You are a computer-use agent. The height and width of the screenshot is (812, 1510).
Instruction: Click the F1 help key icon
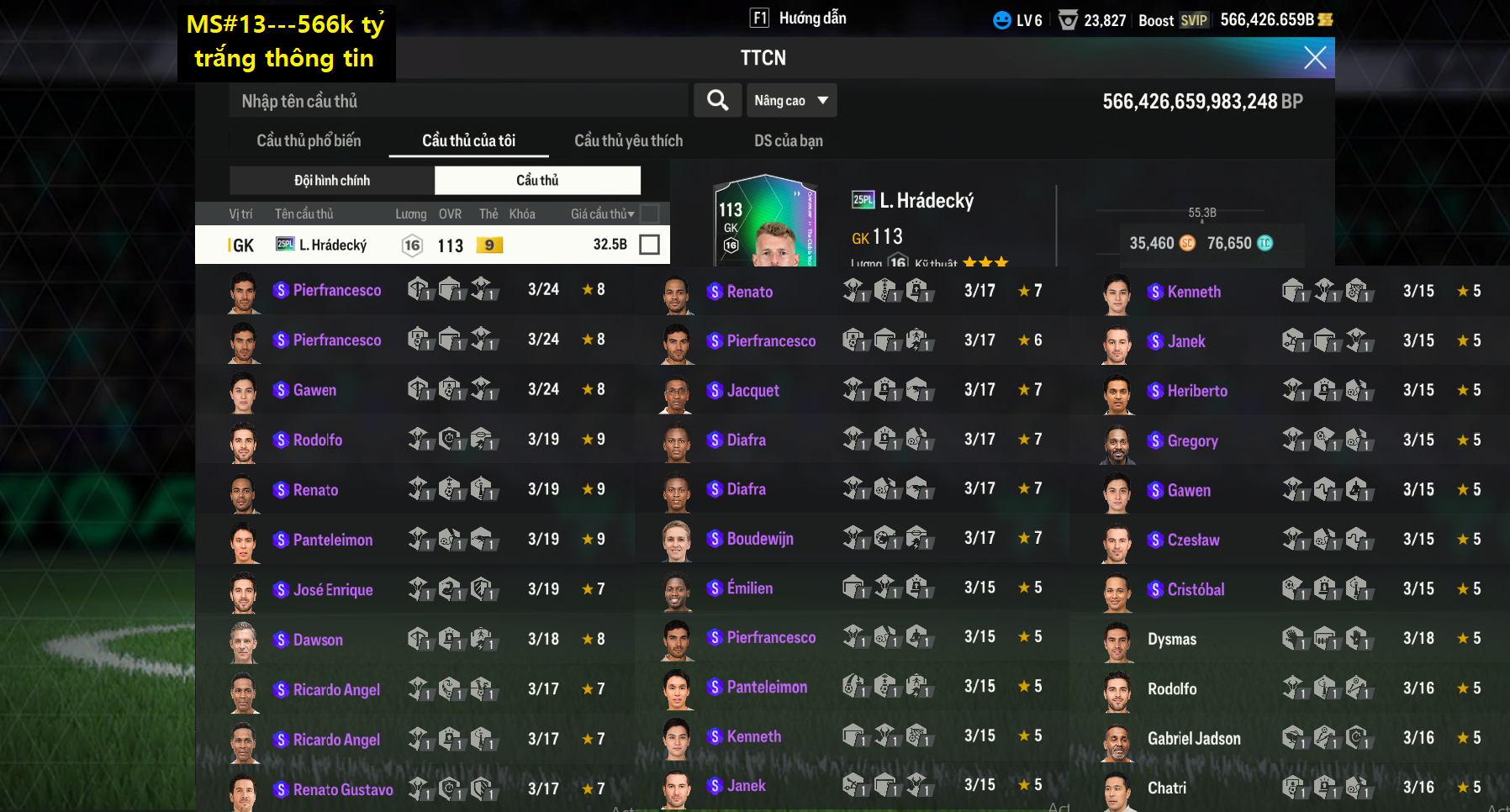(x=759, y=18)
